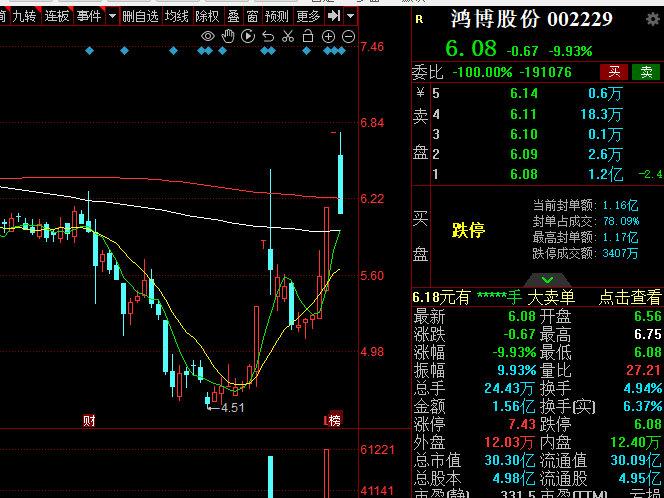Select the scissors cut tool

(288, 36)
